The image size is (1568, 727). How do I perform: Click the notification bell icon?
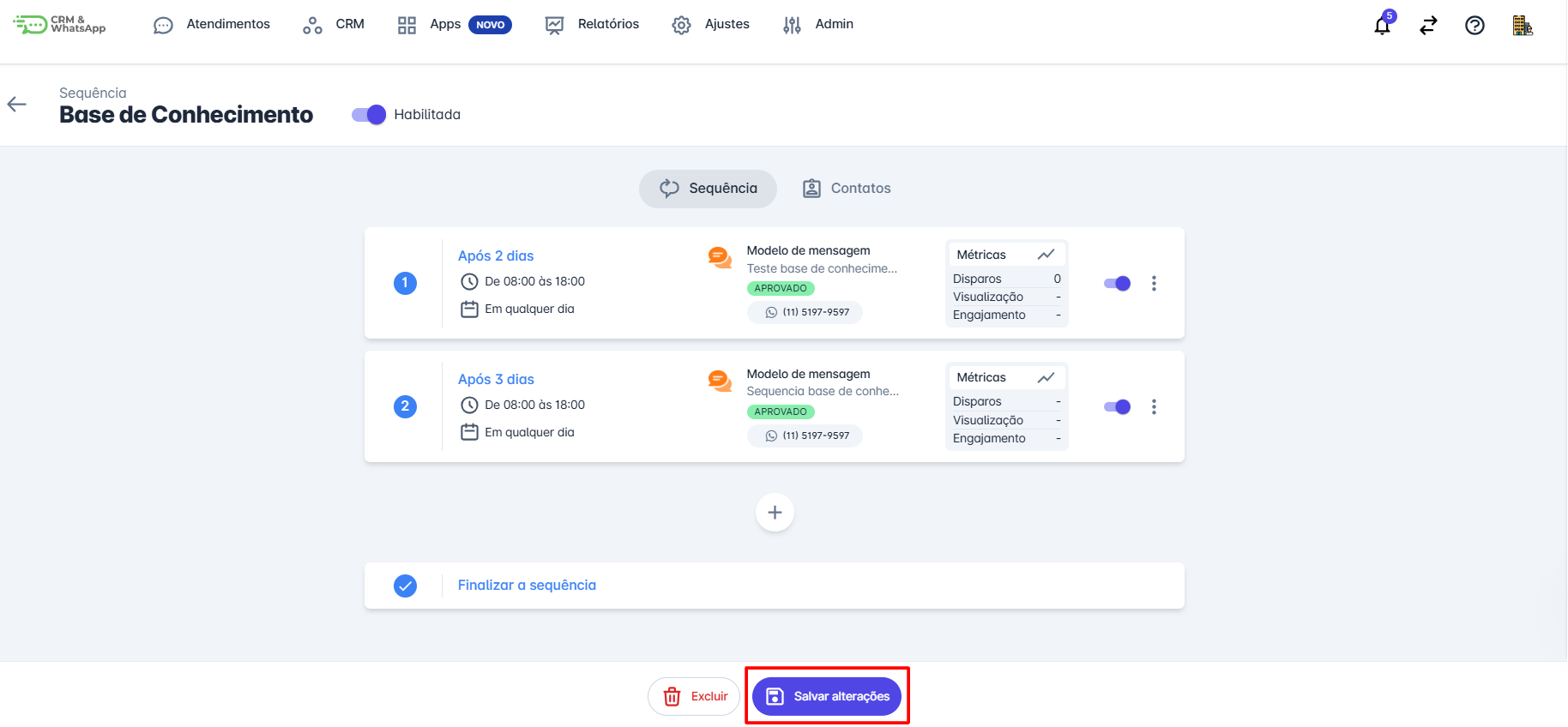coord(1382,25)
